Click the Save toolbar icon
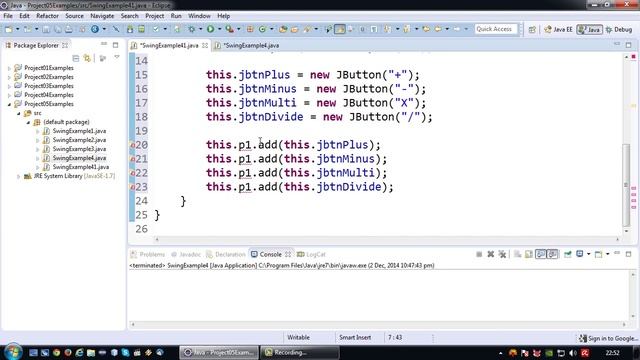 (x=46, y=29)
